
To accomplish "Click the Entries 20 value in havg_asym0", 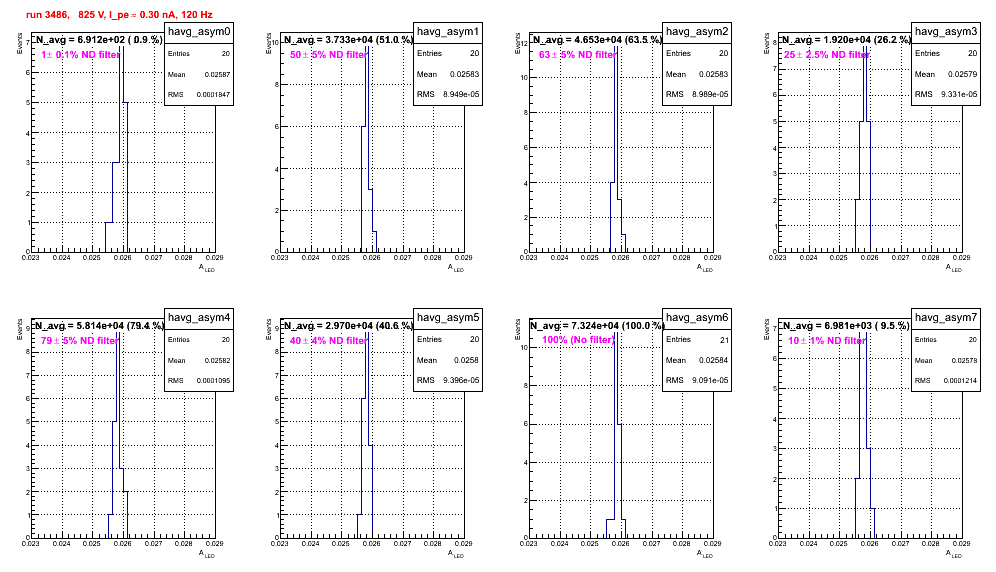I will 225,54.
